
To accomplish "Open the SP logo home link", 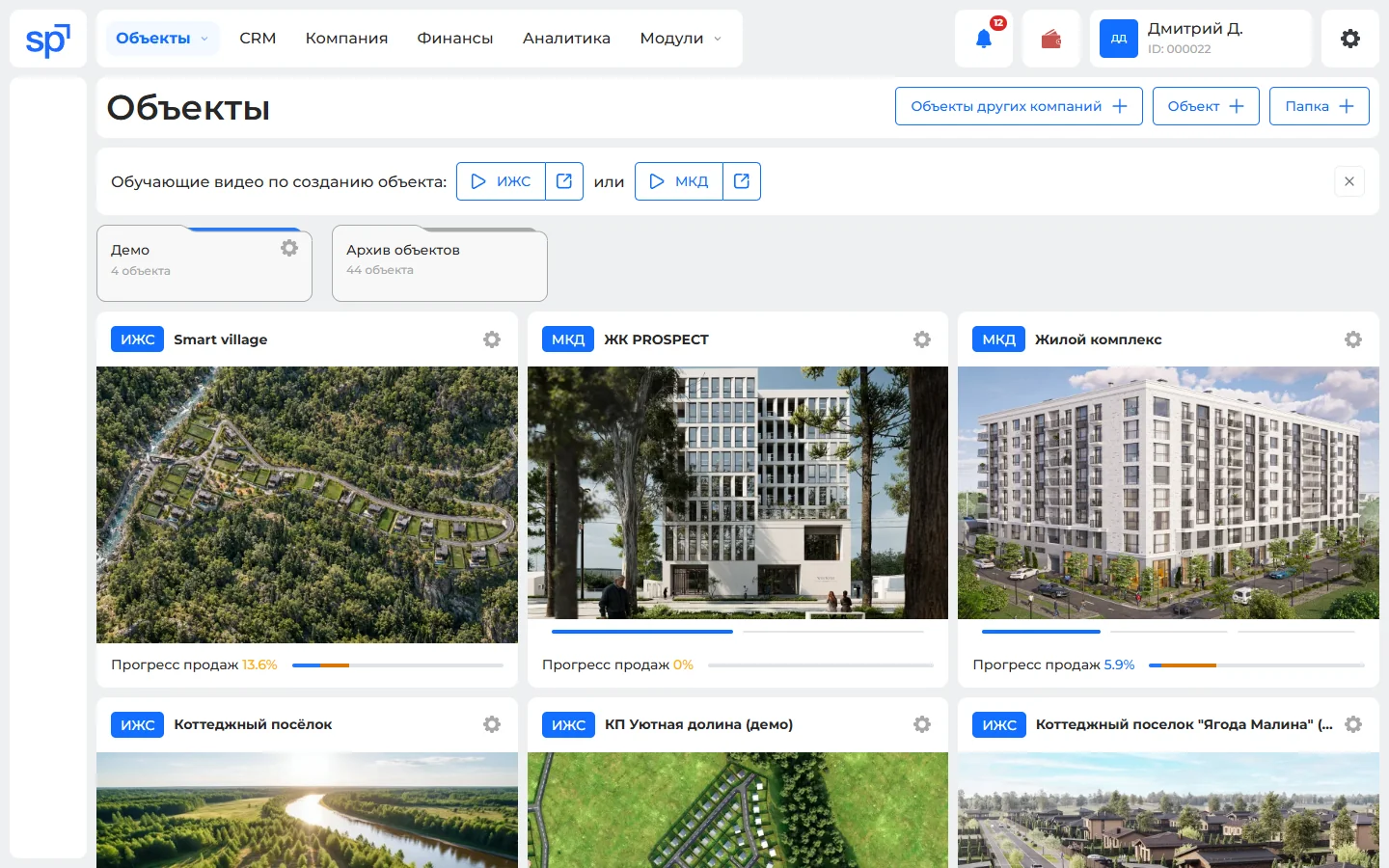I will click(47, 40).
